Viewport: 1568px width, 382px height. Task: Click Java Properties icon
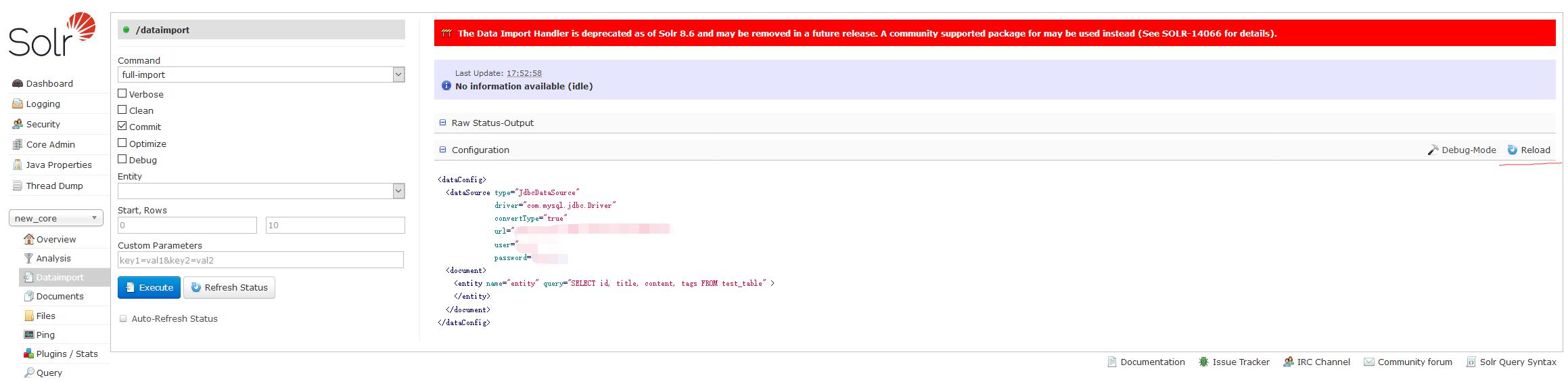pyautogui.click(x=18, y=165)
